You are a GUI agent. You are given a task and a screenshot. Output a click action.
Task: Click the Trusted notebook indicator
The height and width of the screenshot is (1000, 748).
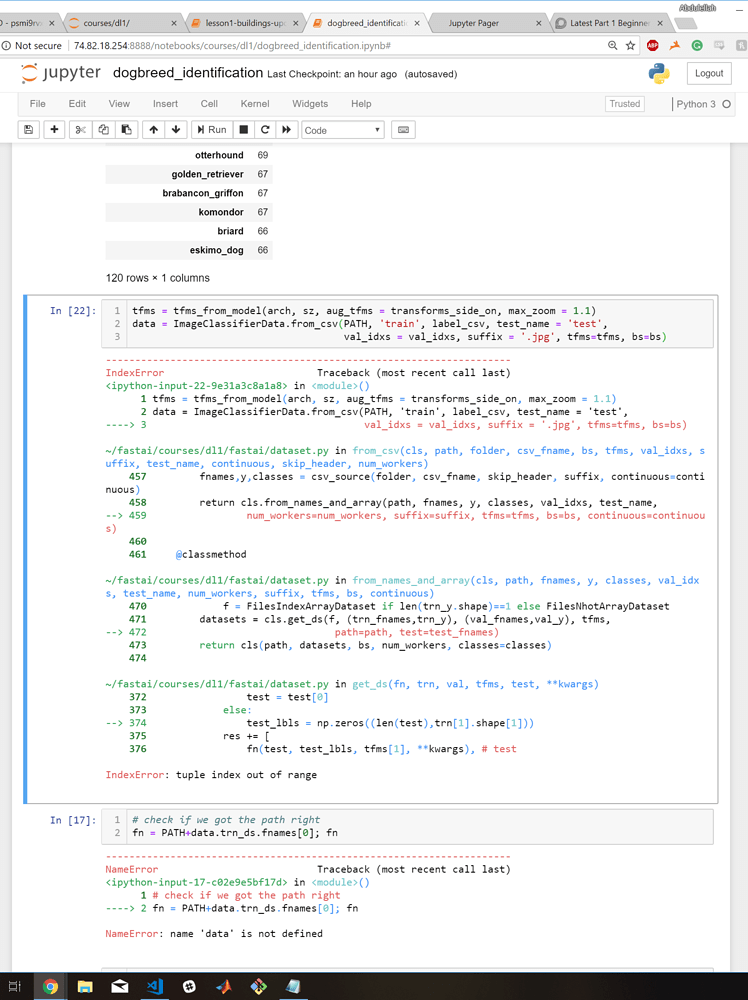(x=625, y=104)
